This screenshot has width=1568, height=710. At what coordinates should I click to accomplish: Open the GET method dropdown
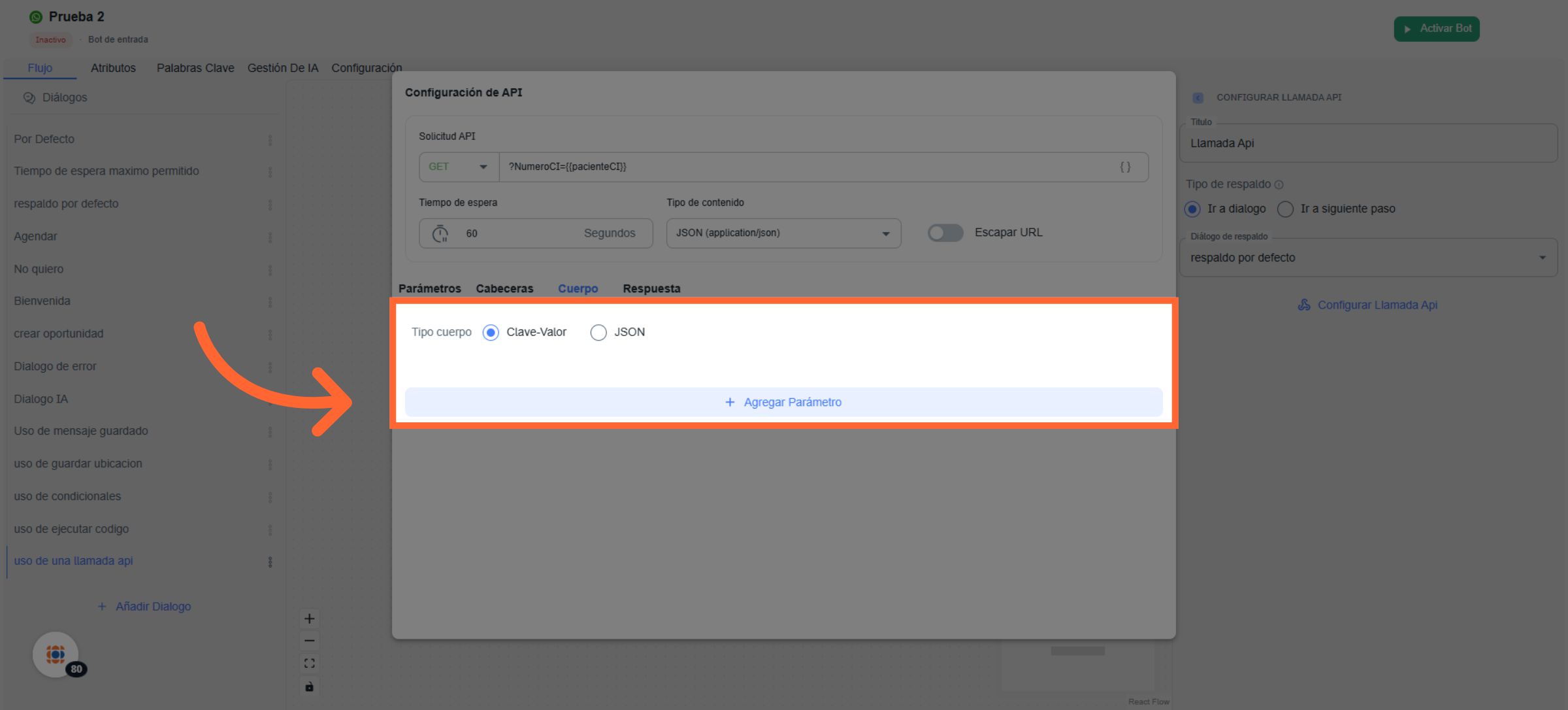click(x=458, y=167)
